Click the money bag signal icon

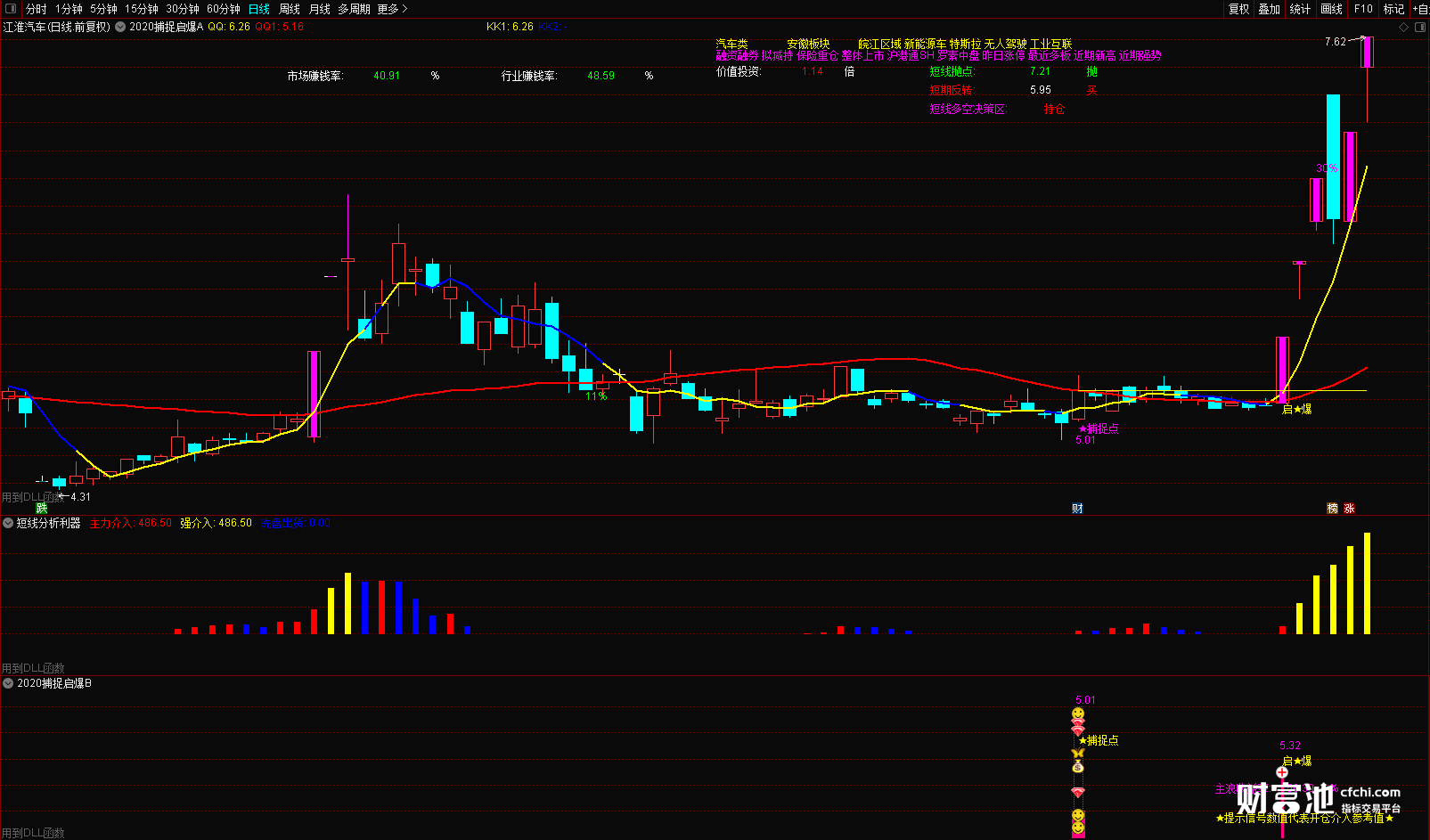tap(1078, 766)
